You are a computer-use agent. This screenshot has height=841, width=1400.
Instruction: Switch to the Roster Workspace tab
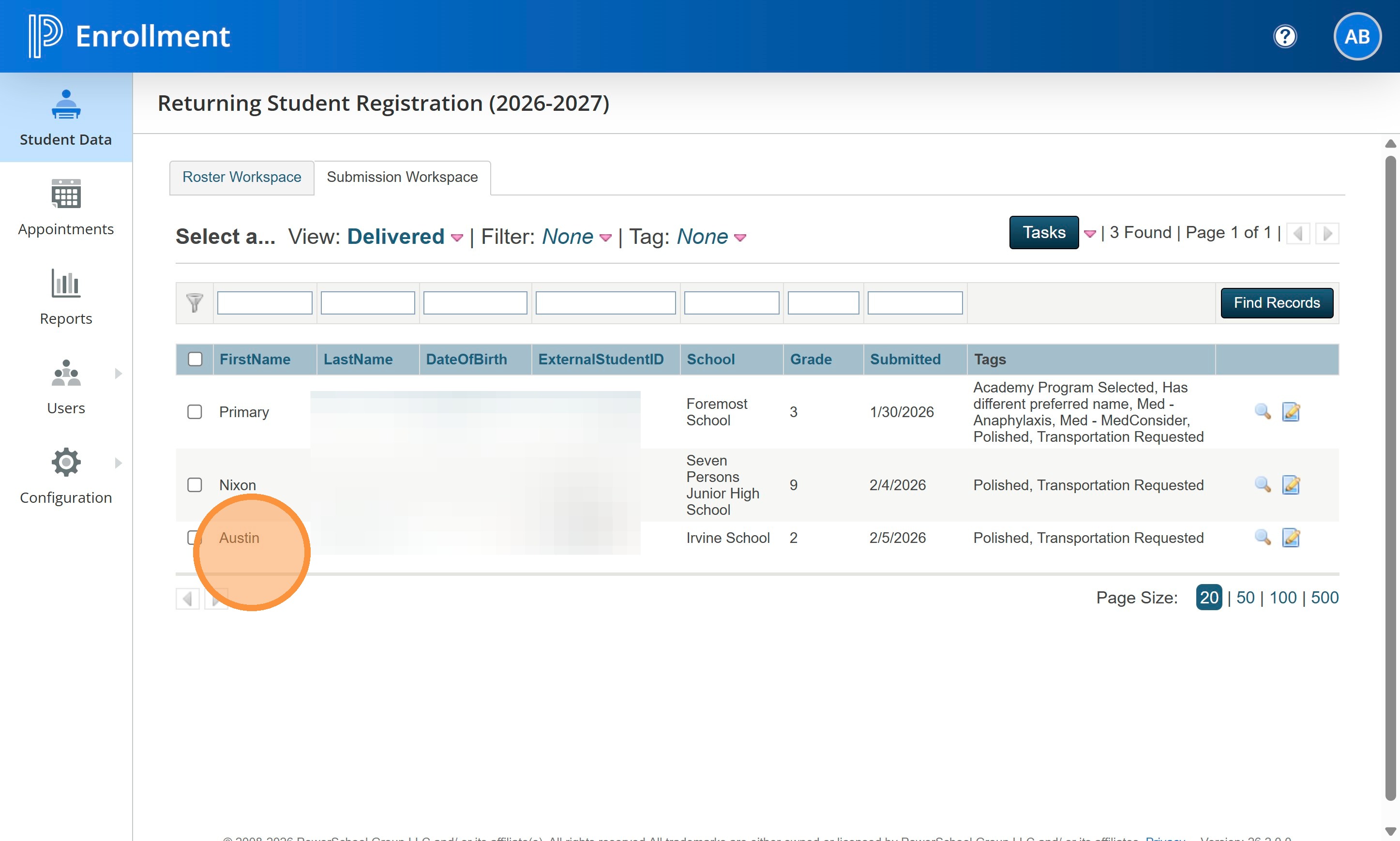click(241, 178)
